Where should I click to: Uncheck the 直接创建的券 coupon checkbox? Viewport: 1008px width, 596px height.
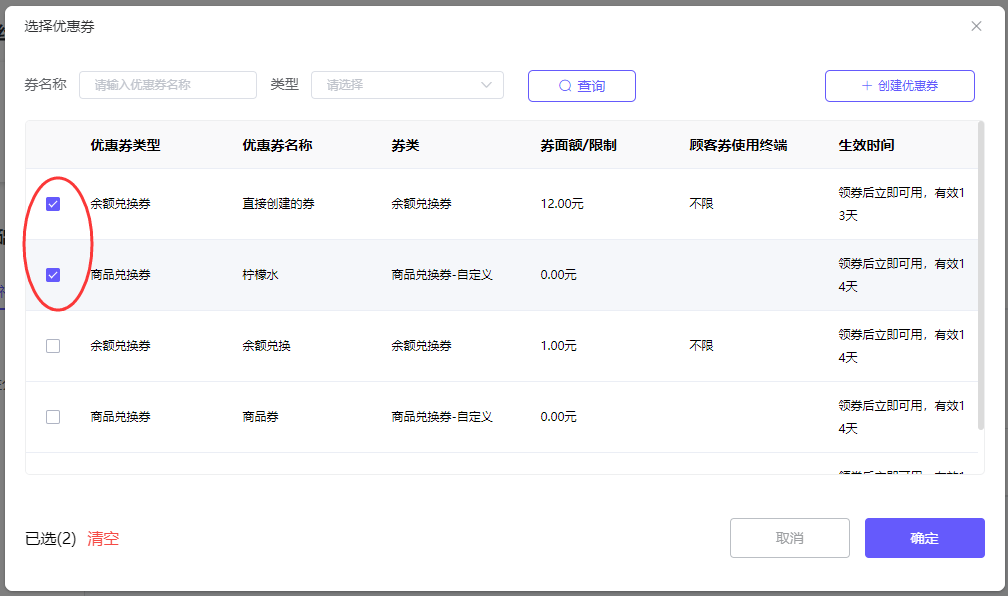click(53, 204)
